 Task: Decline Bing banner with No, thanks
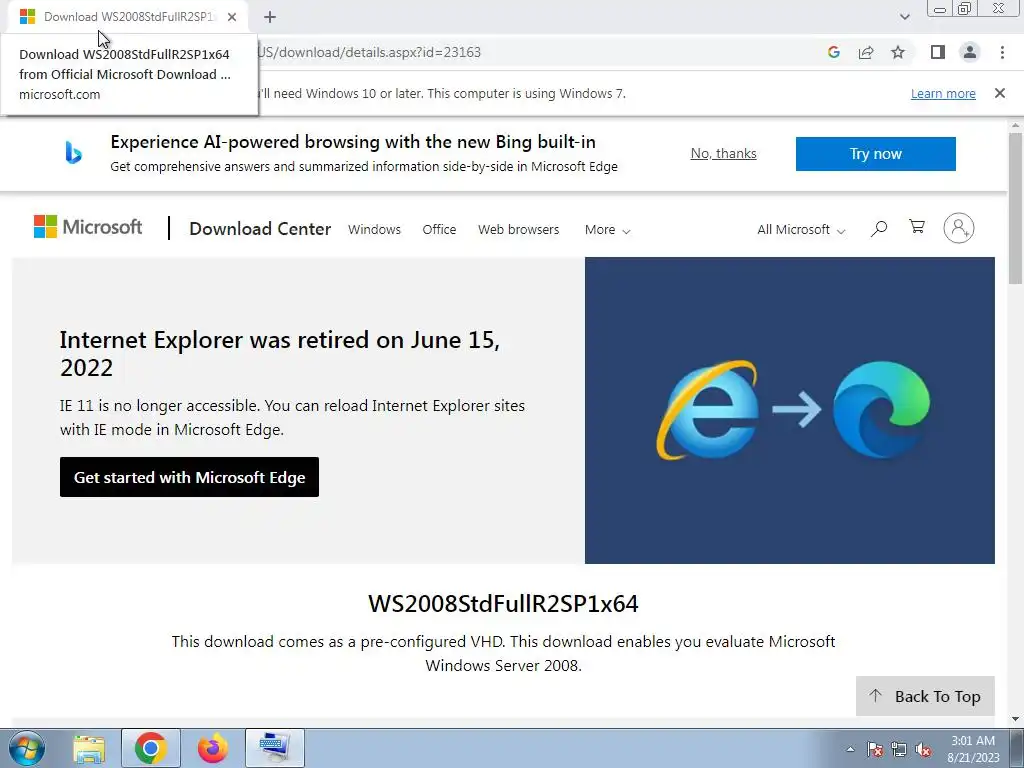724,153
